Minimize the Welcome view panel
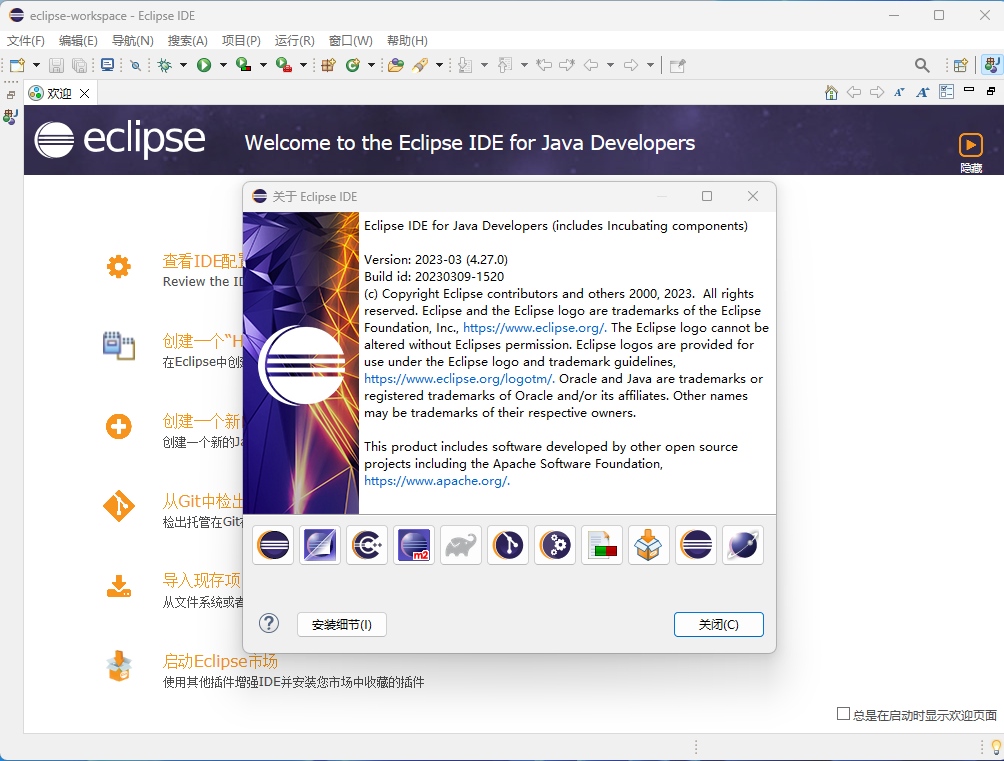This screenshot has width=1004, height=761. coord(969,90)
